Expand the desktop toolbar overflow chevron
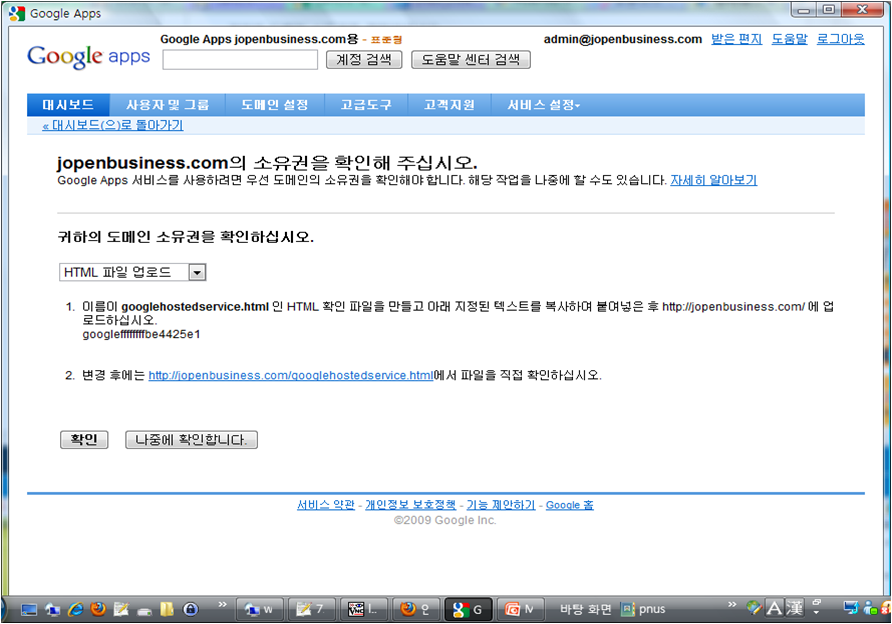The height and width of the screenshot is (624, 892). pos(732,604)
